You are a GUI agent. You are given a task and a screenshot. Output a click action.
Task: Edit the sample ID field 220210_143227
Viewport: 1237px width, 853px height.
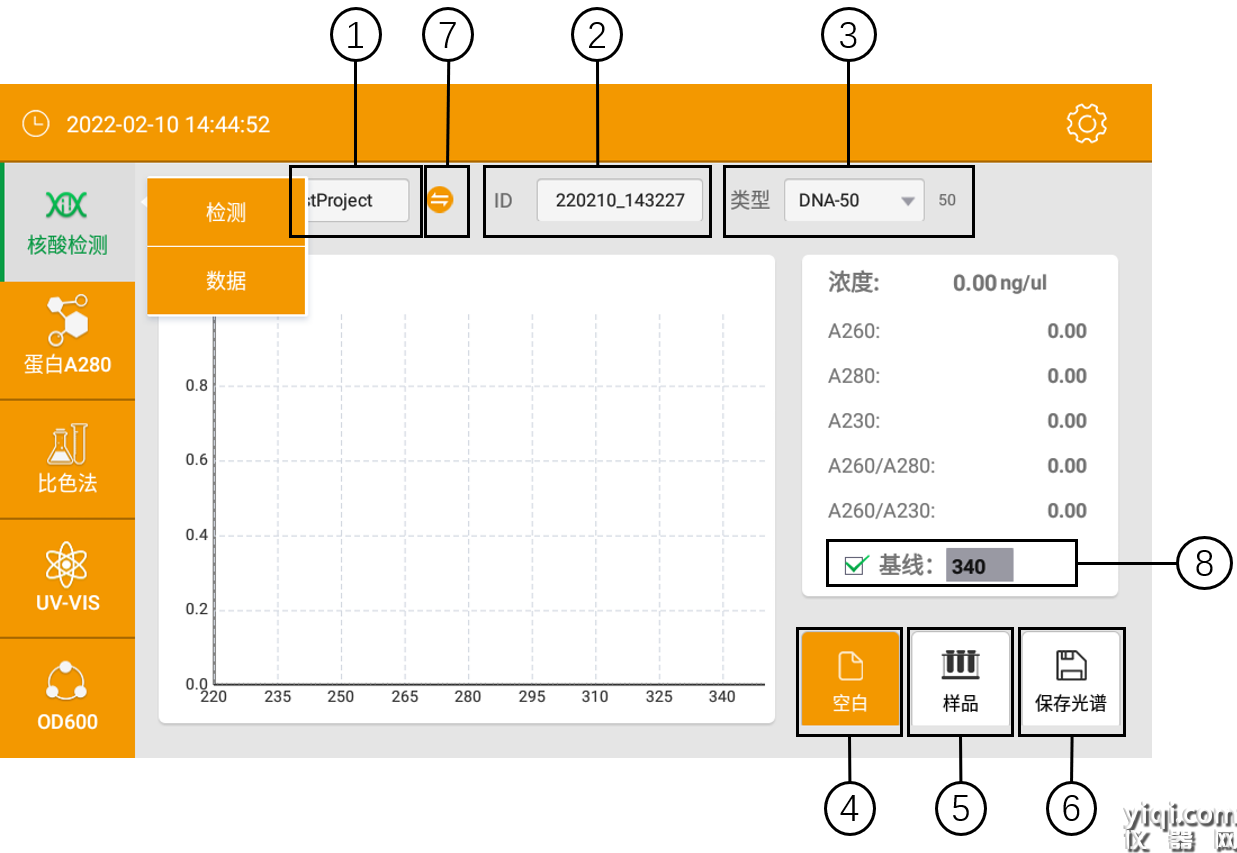[620, 200]
